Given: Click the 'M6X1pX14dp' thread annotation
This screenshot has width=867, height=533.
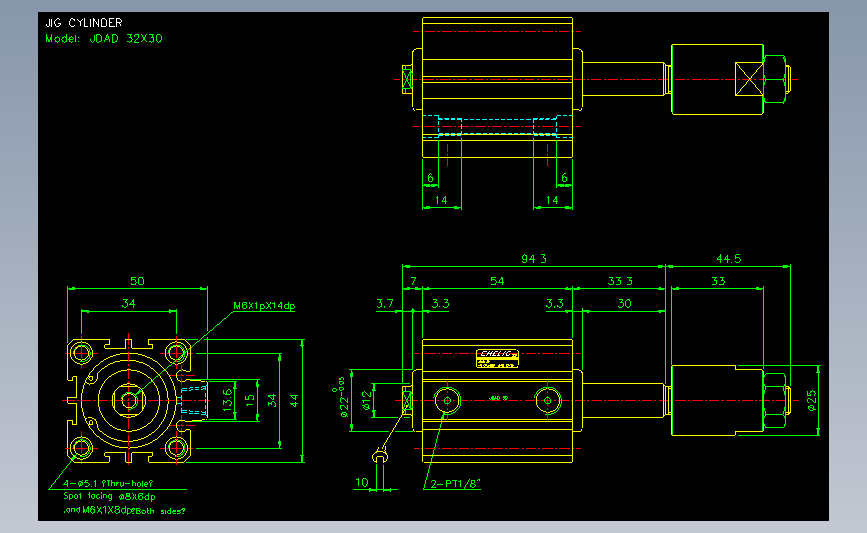Looking at the screenshot, I should coord(264,306).
